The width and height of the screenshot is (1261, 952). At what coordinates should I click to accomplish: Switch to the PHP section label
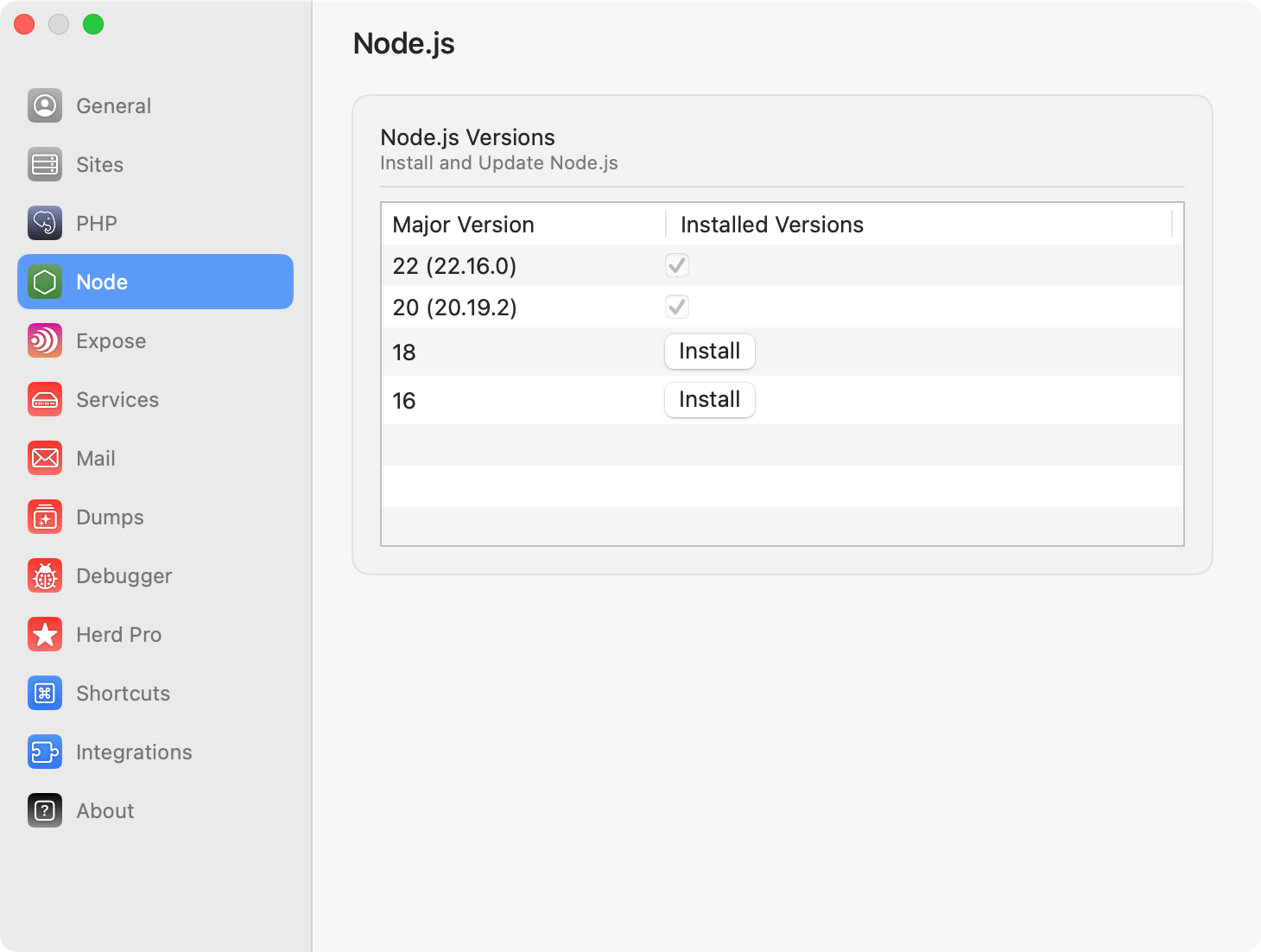click(97, 224)
